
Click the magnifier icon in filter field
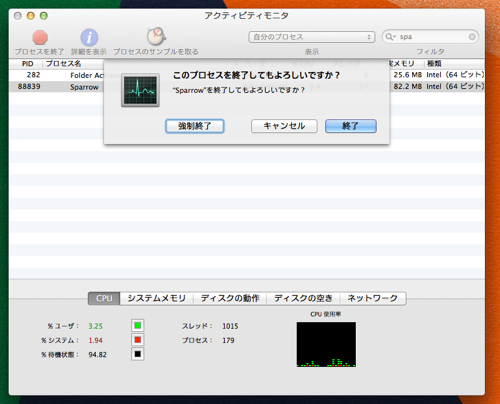(x=390, y=37)
